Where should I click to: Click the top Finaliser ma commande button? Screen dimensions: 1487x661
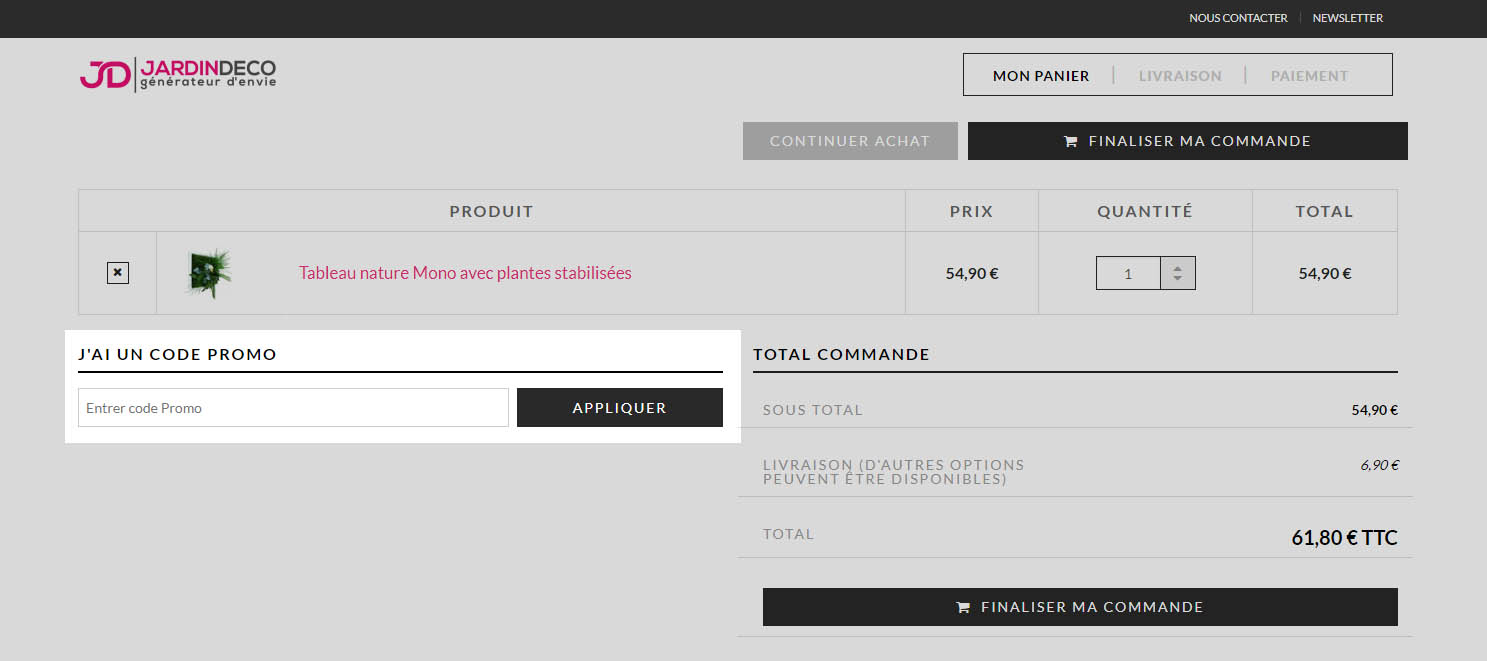coord(1187,141)
